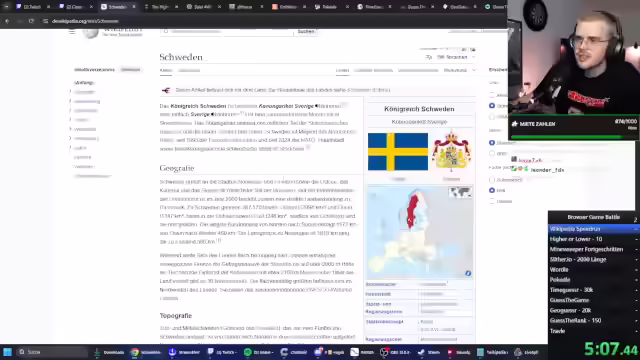Expand second section below Anfang in contents

(70, 101)
